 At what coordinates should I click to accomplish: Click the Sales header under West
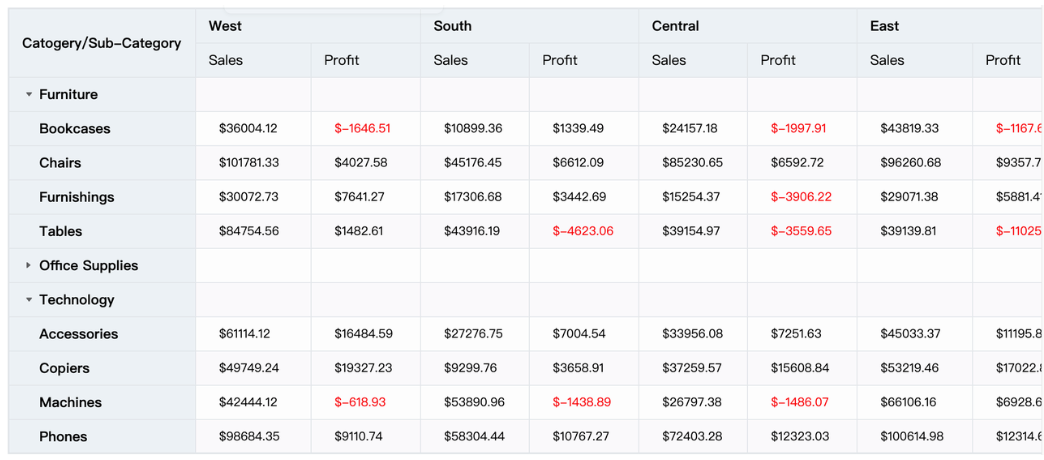coord(226,60)
